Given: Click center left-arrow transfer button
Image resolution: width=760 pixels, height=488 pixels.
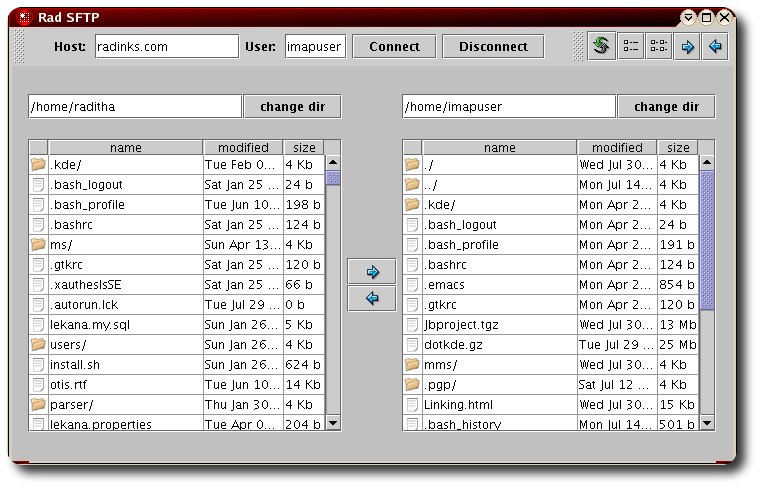Looking at the screenshot, I should coord(372,298).
